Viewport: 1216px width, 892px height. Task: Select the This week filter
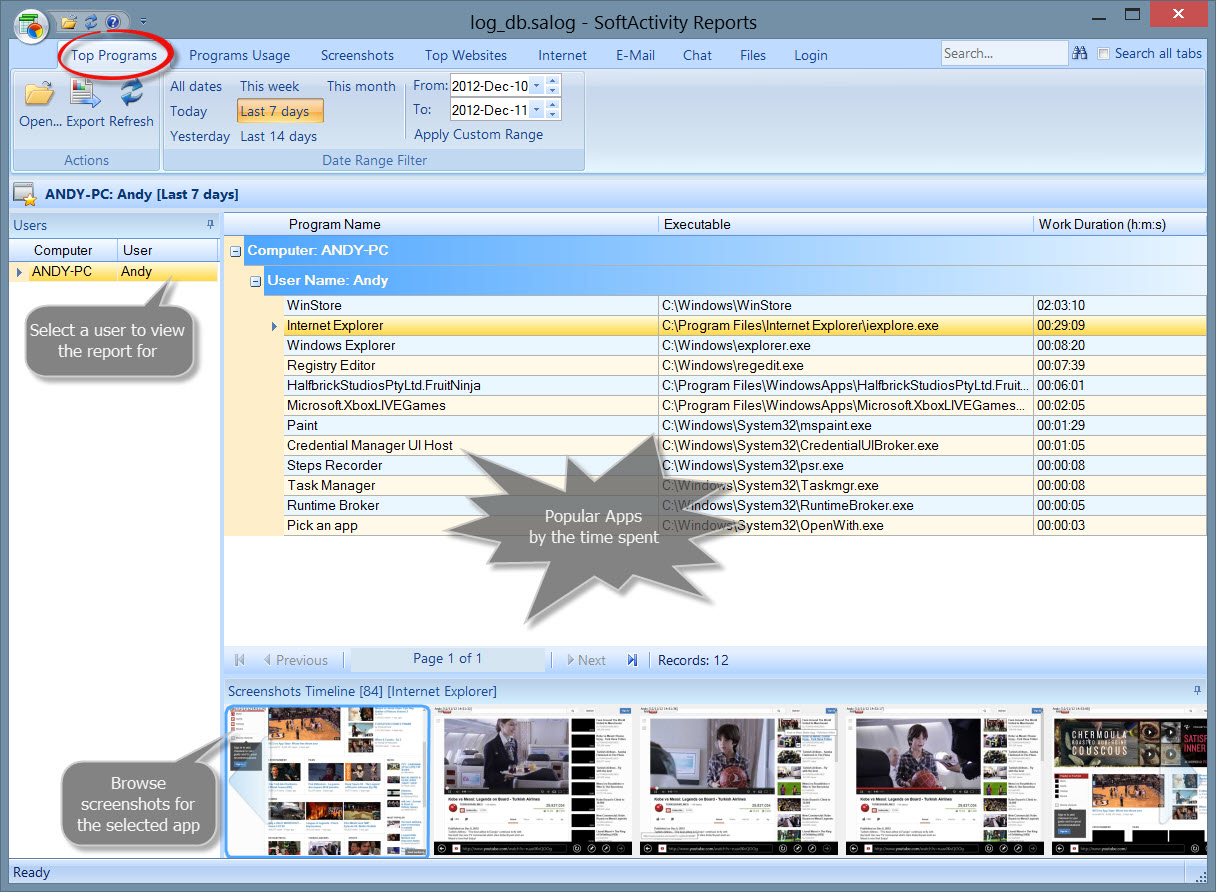[x=270, y=86]
